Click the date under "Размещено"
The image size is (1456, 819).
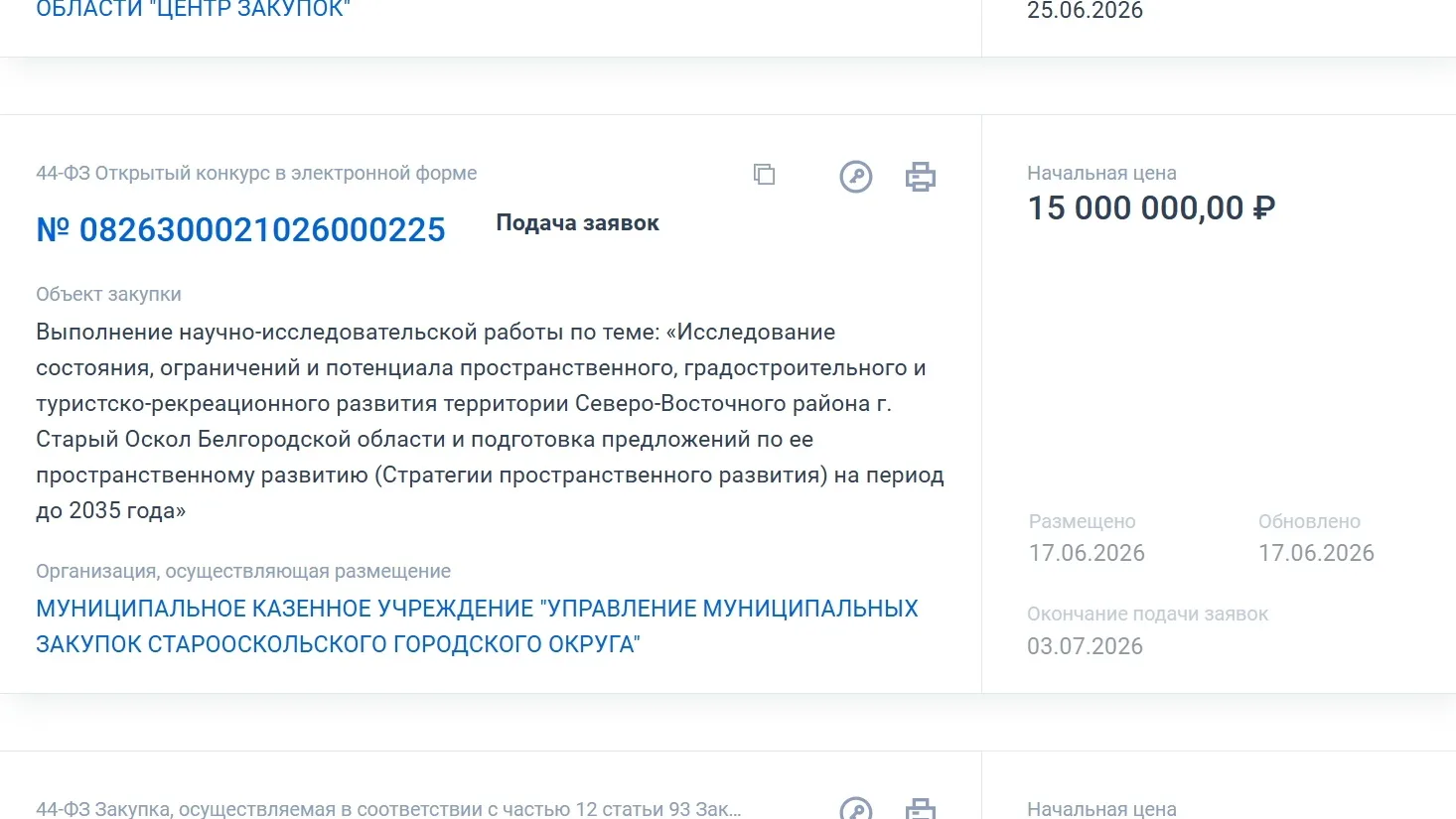1087,553
